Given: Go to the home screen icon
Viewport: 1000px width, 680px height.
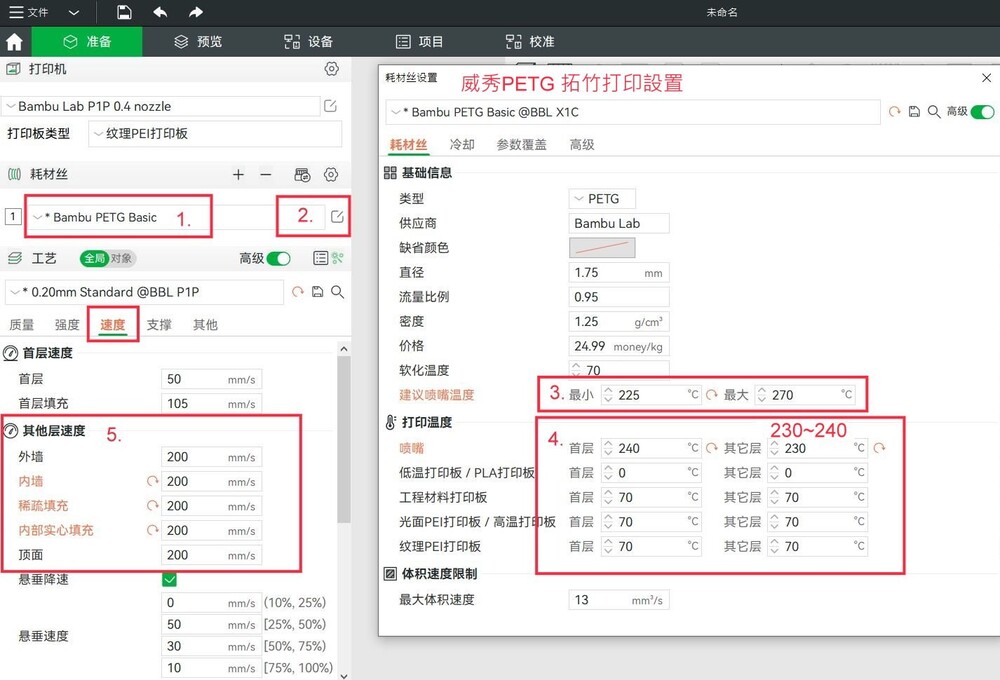Looking at the screenshot, I should [x=14, y=42].
